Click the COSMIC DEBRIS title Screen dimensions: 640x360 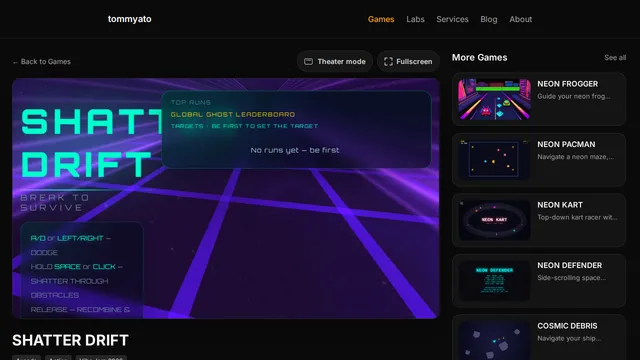point(567,326)
